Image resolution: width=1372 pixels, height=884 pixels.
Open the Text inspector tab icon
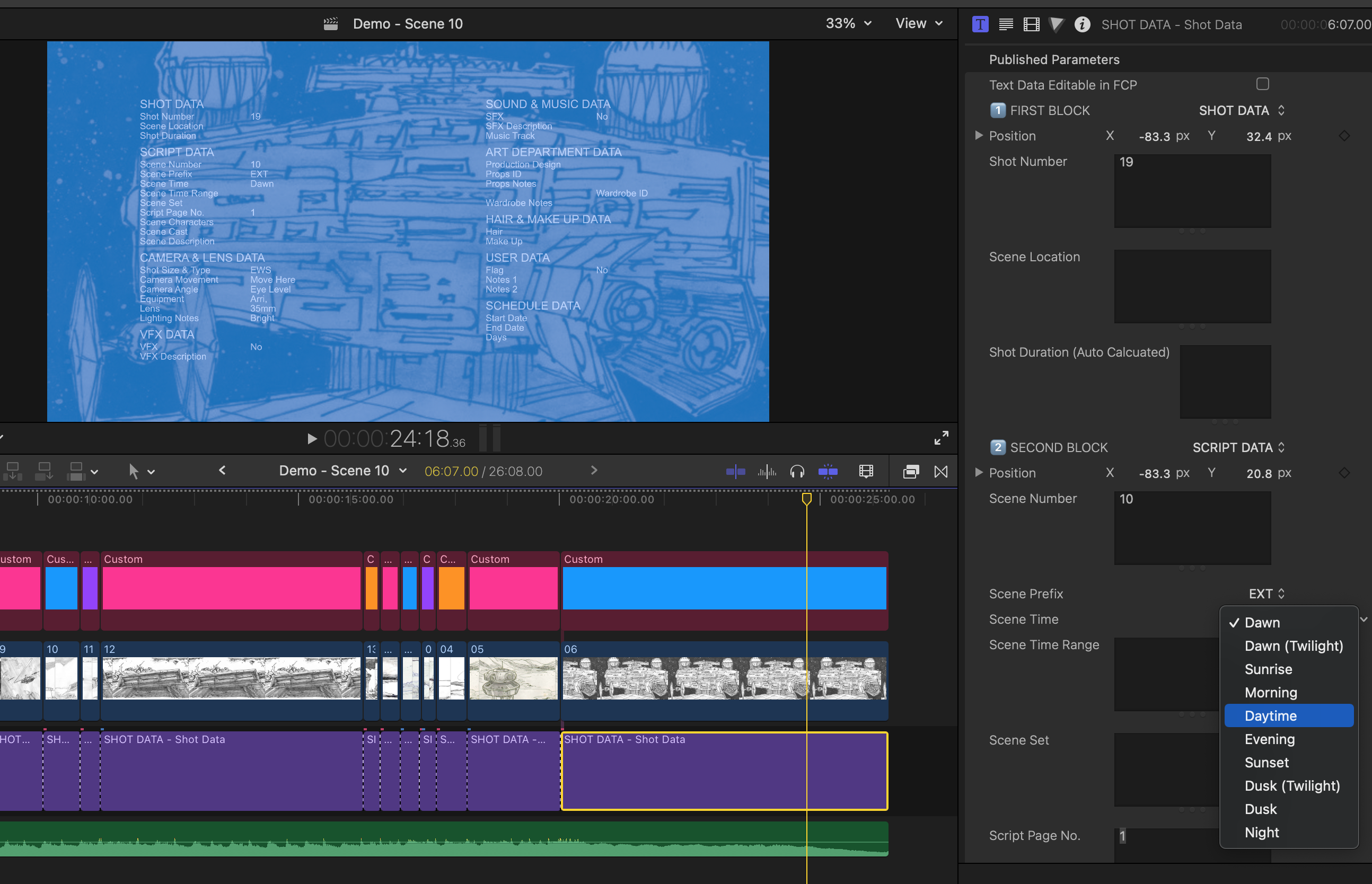(1006, 24)
